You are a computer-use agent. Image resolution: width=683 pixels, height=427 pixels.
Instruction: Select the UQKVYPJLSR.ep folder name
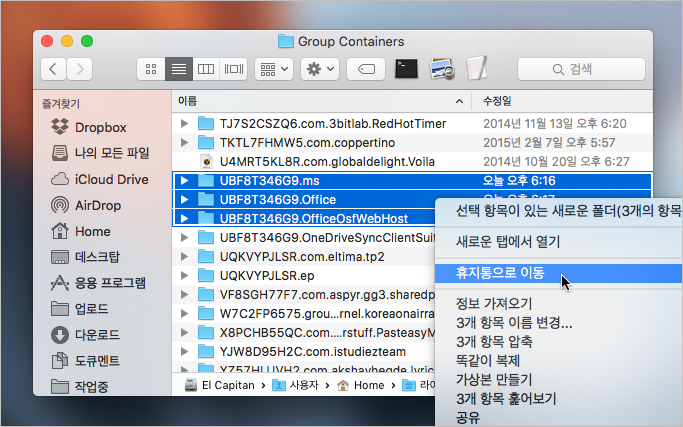[x=267, y=275]
